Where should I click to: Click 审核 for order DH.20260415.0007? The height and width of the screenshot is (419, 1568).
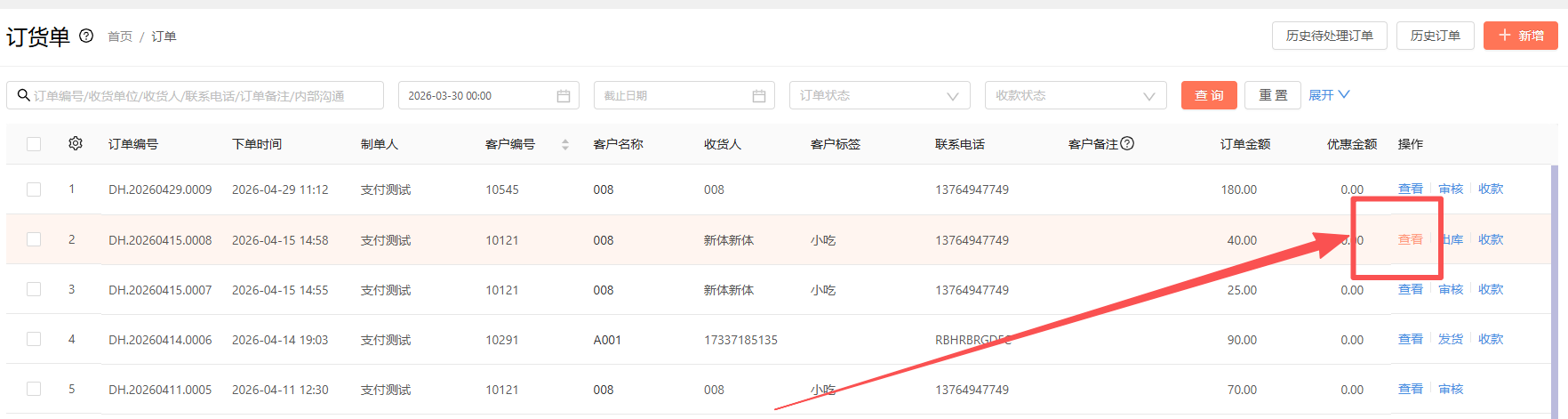click(x=1451, y=289)
